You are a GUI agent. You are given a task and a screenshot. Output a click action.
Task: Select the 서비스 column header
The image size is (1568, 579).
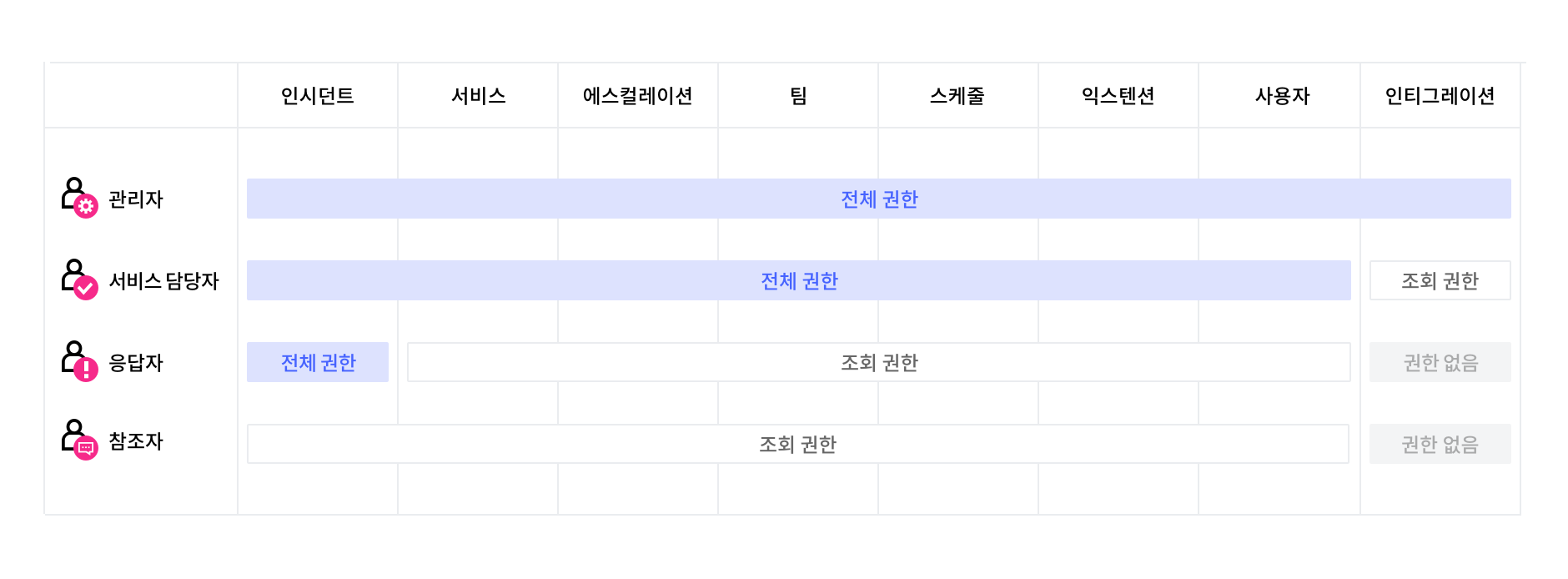point(478,96)
